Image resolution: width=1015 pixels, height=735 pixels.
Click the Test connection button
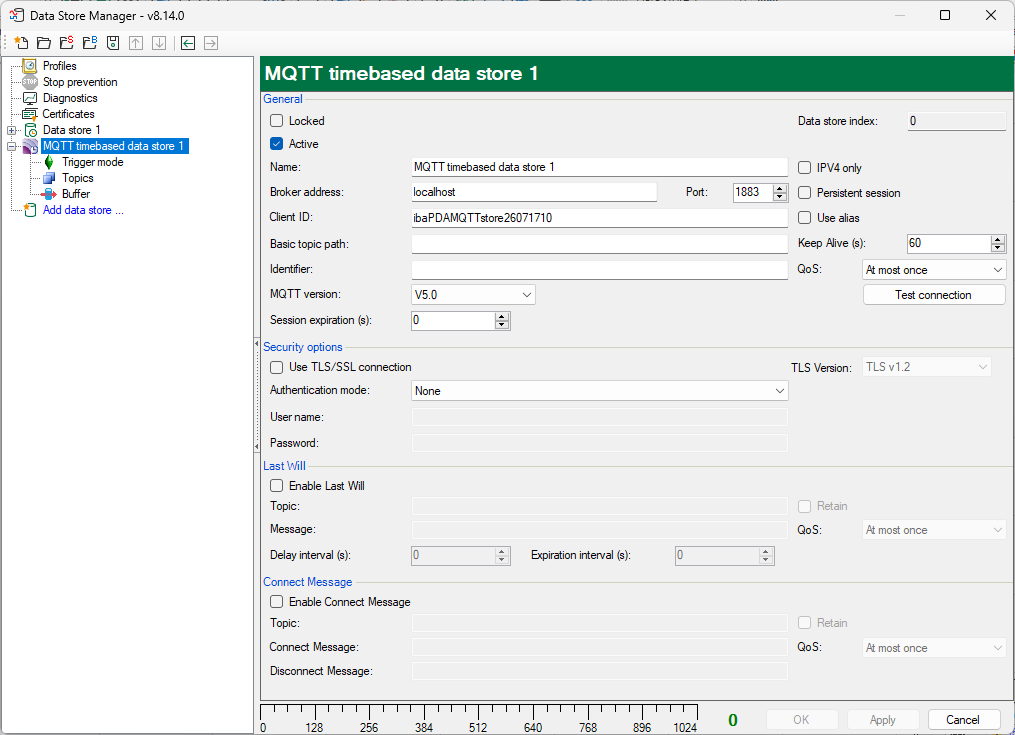point(933,295)
